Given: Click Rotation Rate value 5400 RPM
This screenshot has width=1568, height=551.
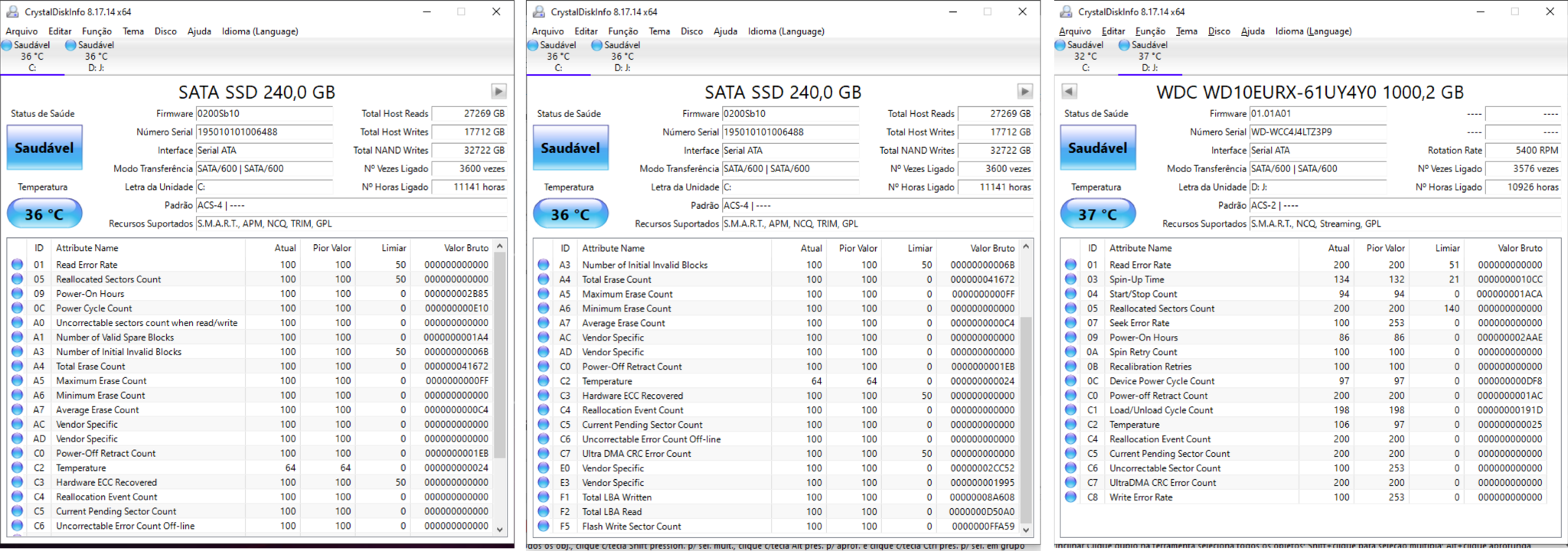Looking at the screenshot, I should pyautogui.click(x=1523, y=151).
